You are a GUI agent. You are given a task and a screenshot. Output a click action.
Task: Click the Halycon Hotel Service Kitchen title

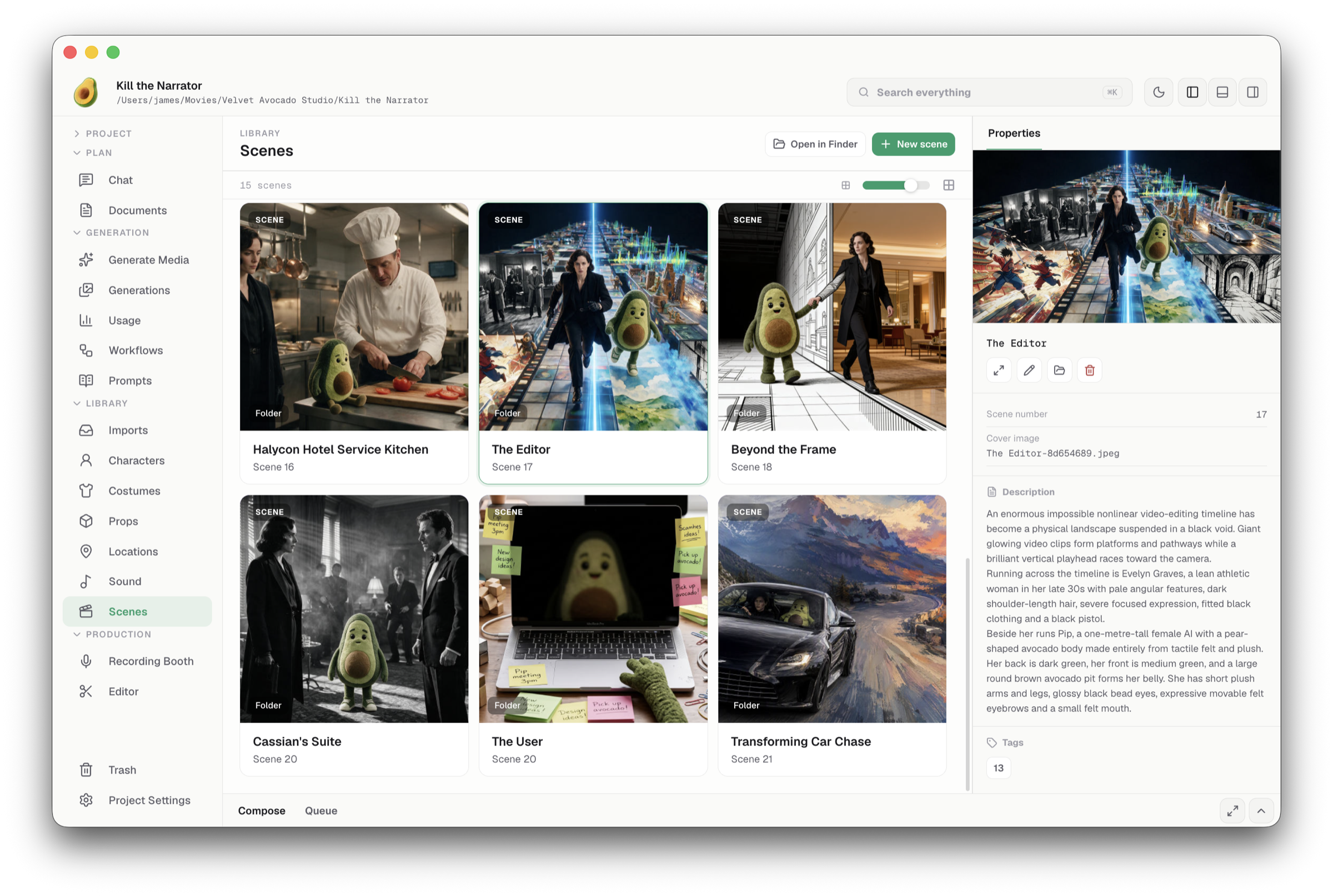tap(340, 449)
